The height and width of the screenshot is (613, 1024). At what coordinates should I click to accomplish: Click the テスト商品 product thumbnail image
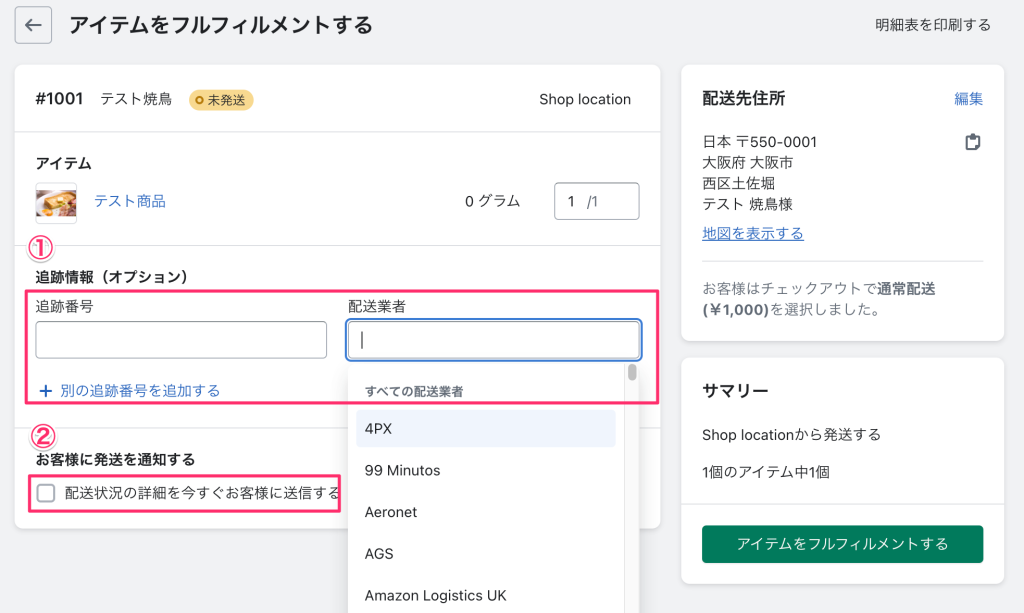pyautogui.click(x=56, y=201)
